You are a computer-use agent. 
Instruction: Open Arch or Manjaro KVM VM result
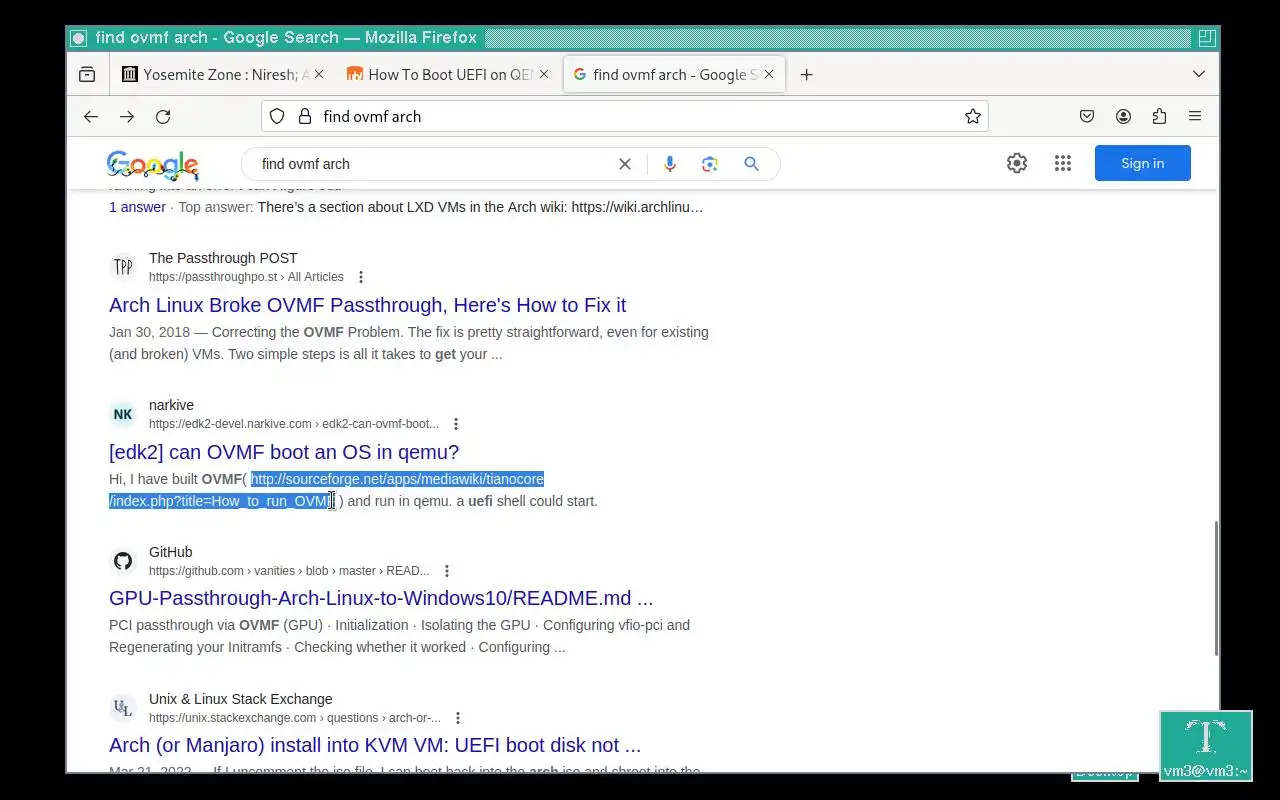tap(375, 745)
